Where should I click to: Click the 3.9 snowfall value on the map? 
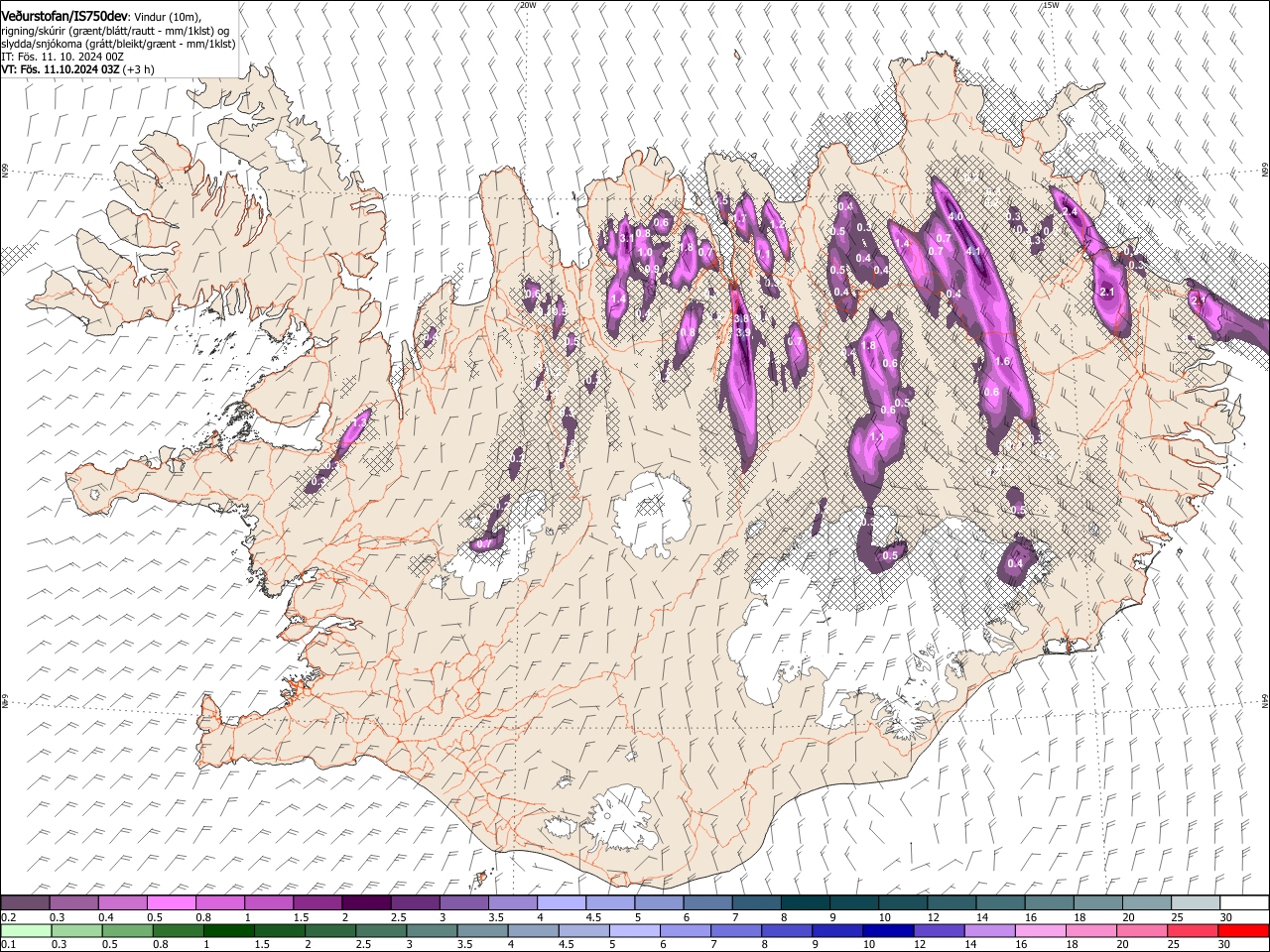tap(742, 332)
